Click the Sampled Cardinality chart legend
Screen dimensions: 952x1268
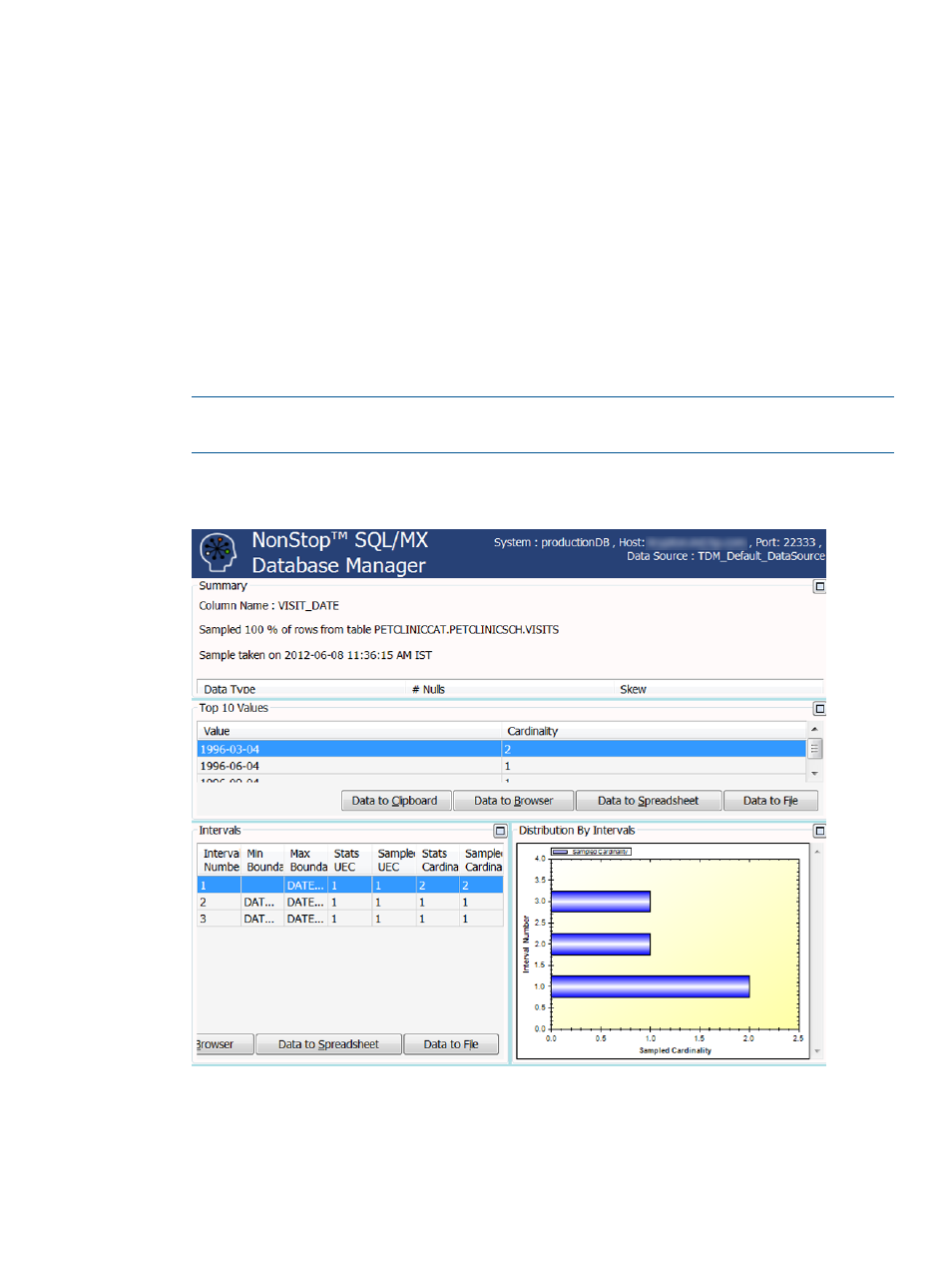click(591, 852)
